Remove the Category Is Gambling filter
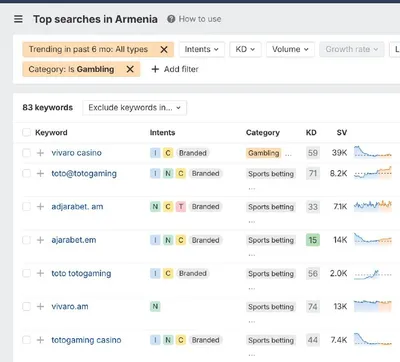 130,69
